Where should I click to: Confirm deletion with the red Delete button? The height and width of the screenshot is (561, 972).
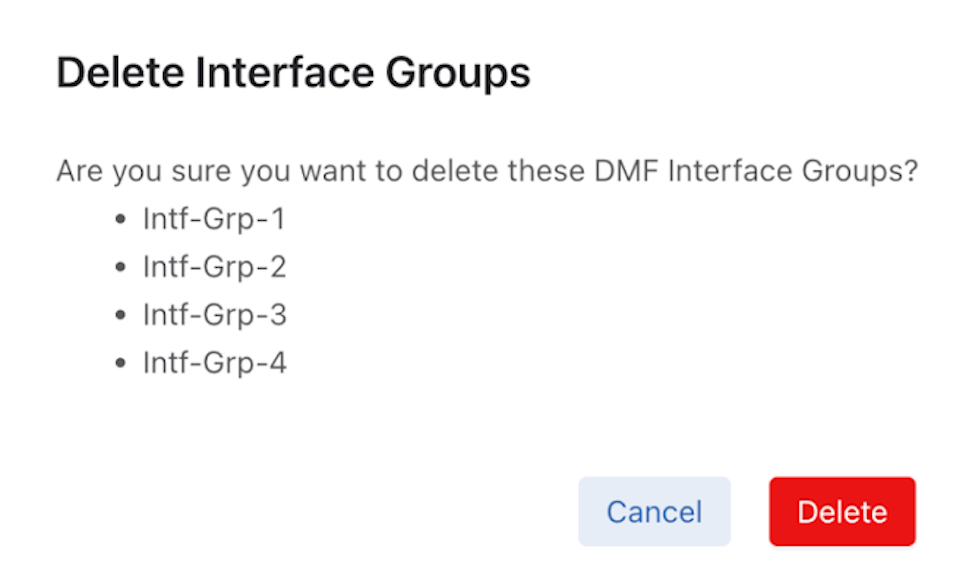point(842,511)
